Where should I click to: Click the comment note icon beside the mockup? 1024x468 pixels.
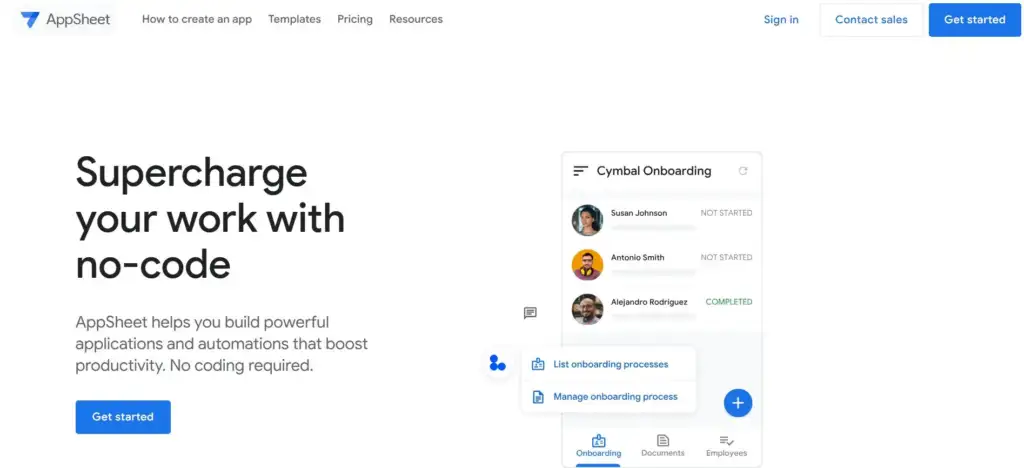coord(530,313)
